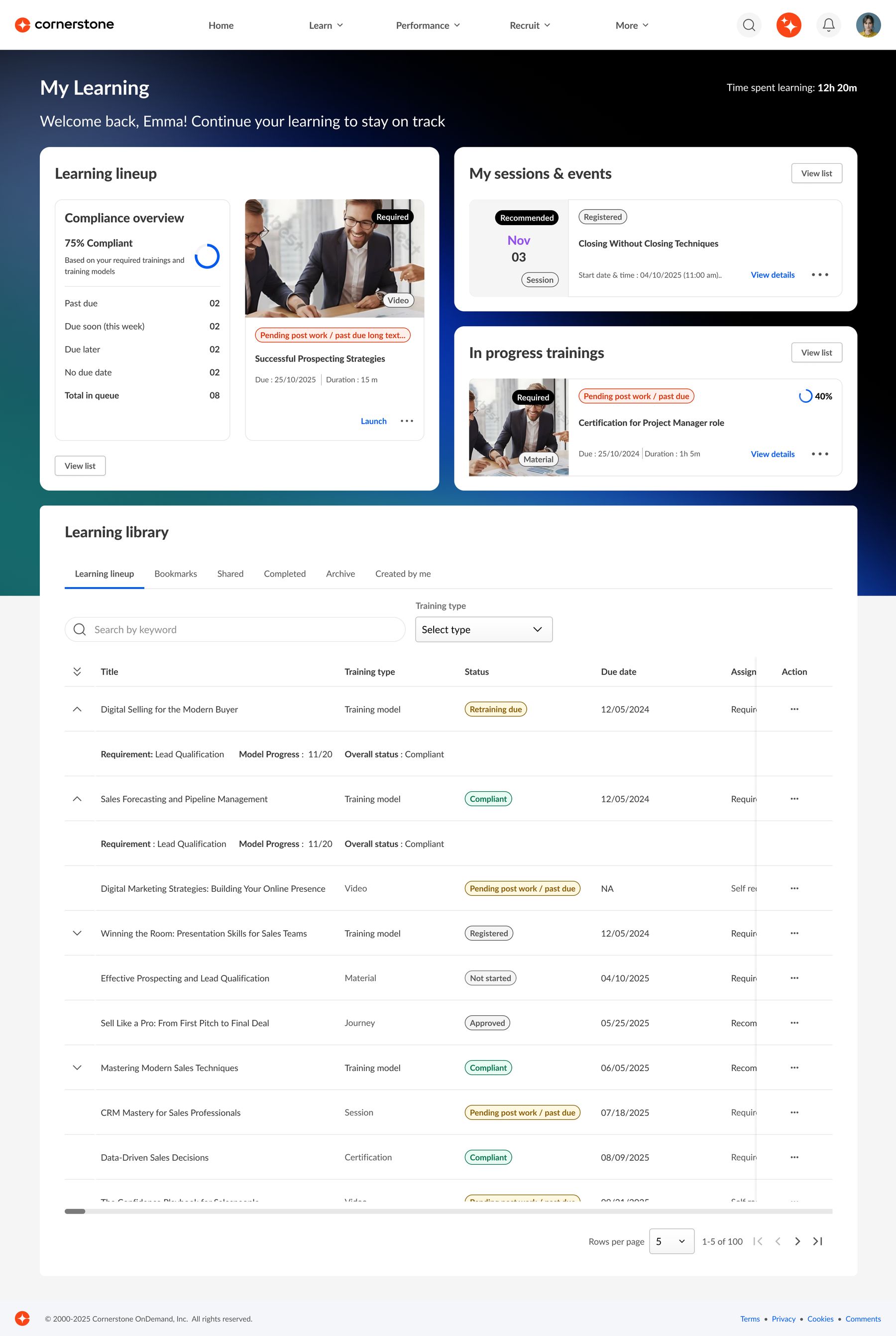The height and width of the screenshot is (1336, 896).
Task: Switch to Archive tab
Action: pyautogui.click(x=340, y=573)
